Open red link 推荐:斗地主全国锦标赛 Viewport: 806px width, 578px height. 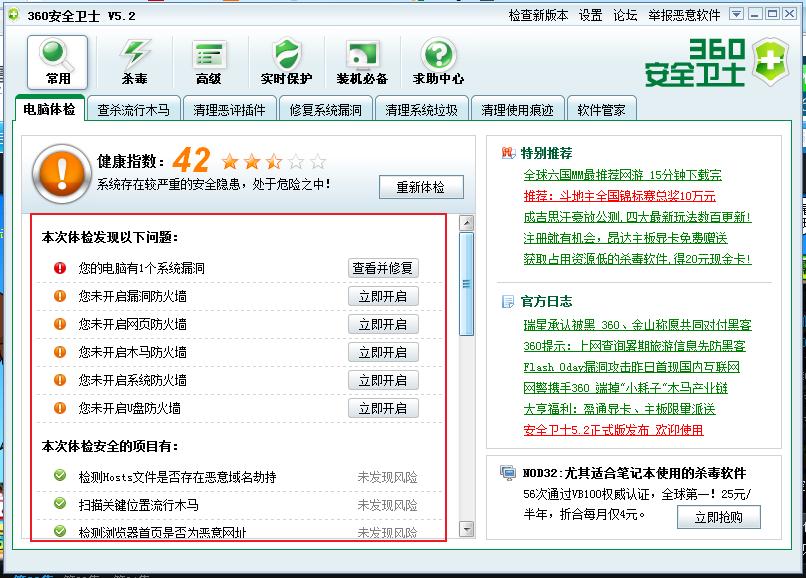(619, 196)
